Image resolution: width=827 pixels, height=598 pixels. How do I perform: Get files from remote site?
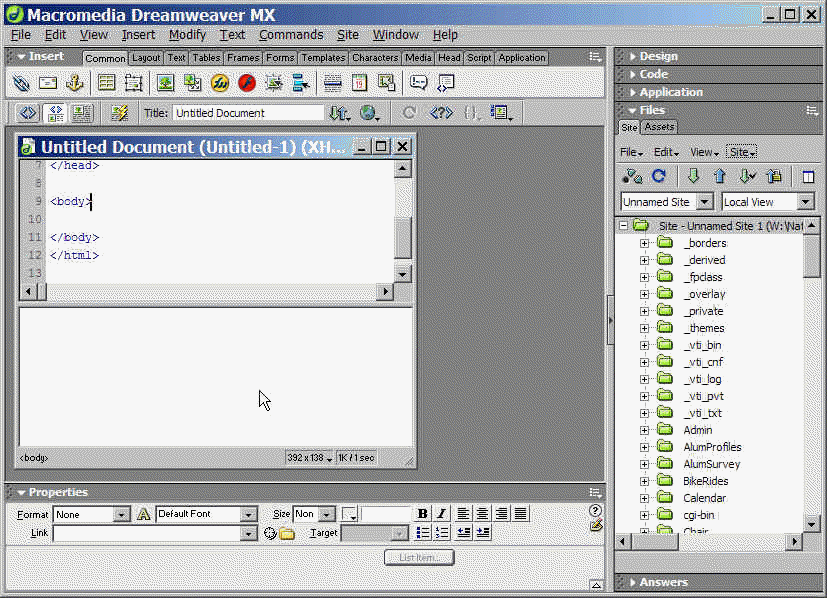pos(693,176)
